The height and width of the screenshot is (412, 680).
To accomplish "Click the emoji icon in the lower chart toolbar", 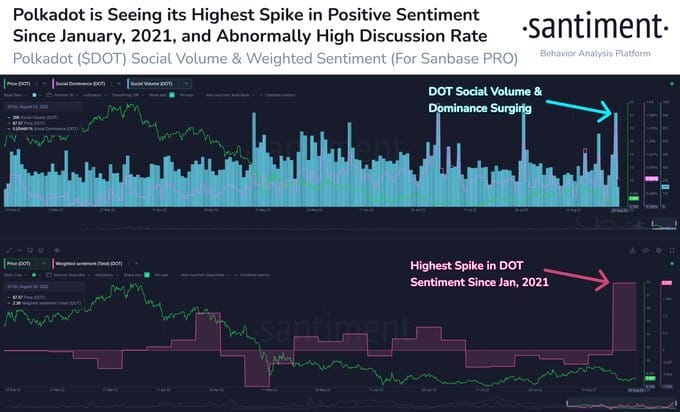I will pyautogui.click(x=41, y=250).
